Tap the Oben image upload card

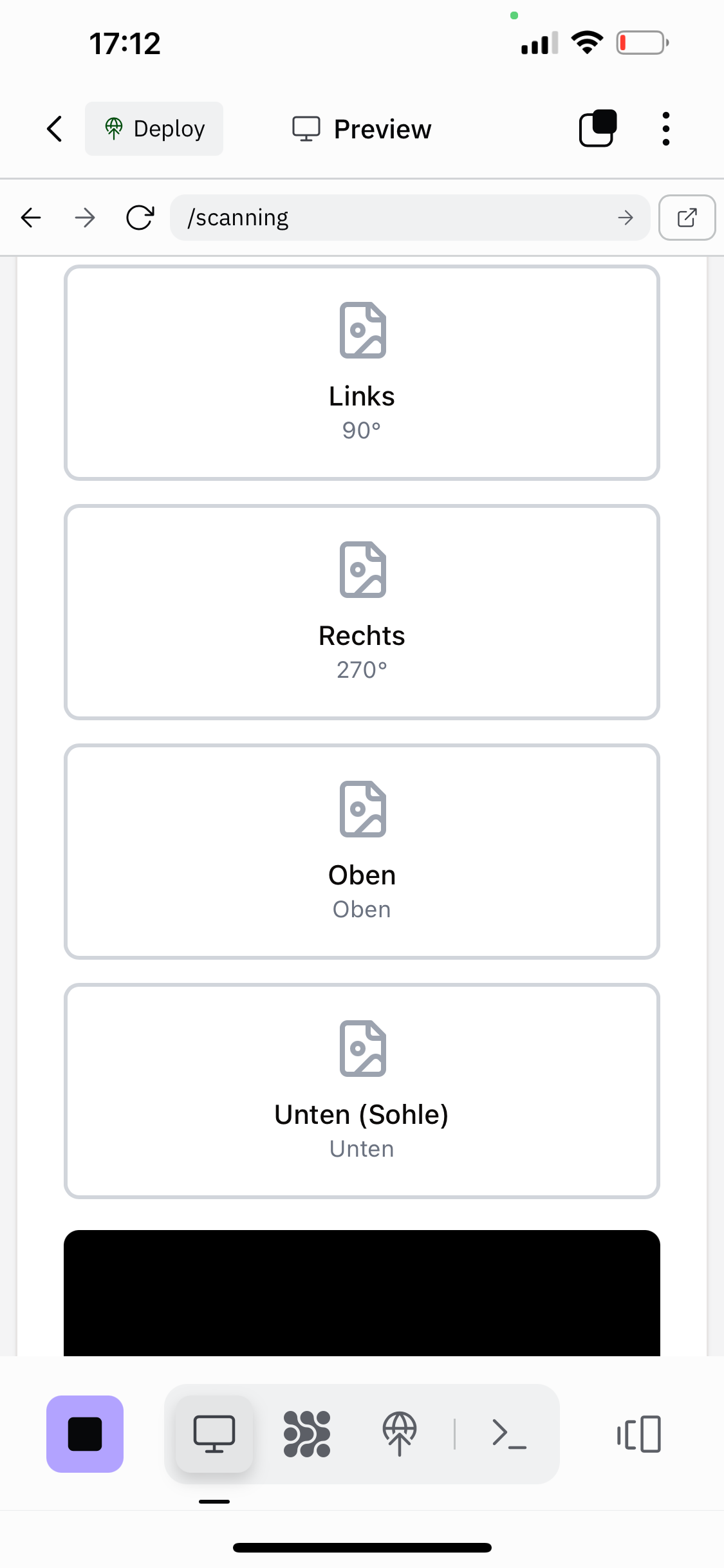pos(362,852)
